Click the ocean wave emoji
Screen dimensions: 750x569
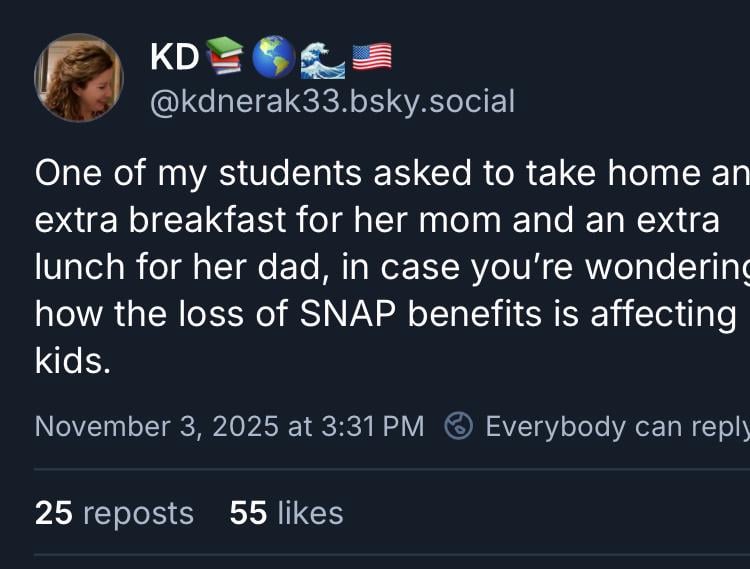point(322,57)
